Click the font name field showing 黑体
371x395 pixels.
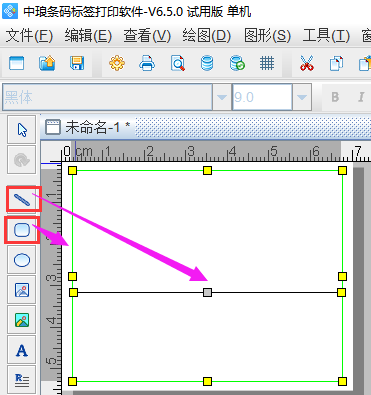(107, 97)
